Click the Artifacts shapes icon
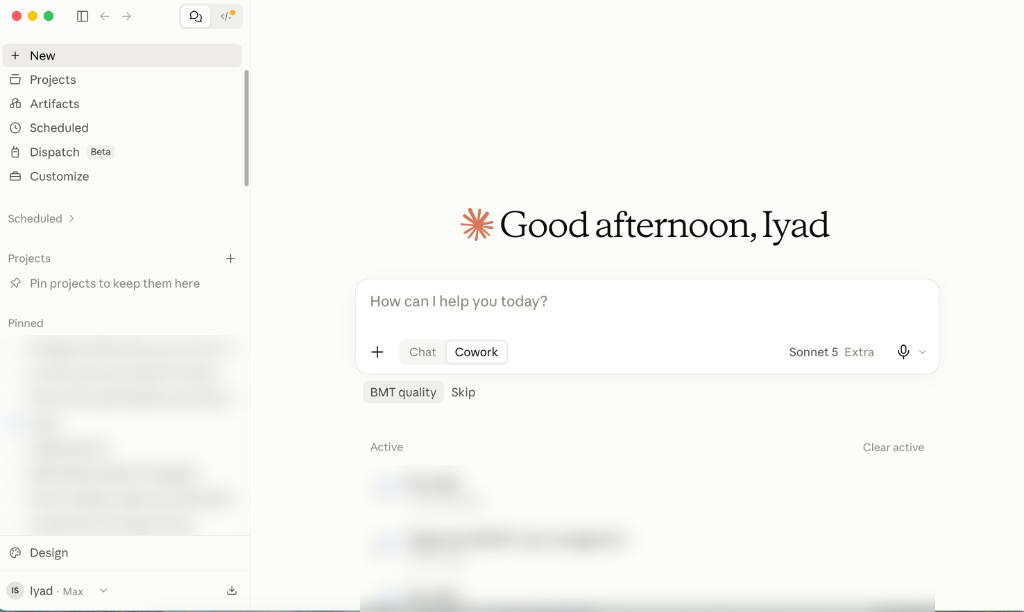This screenshot has height=612, width=1024. 16,104
